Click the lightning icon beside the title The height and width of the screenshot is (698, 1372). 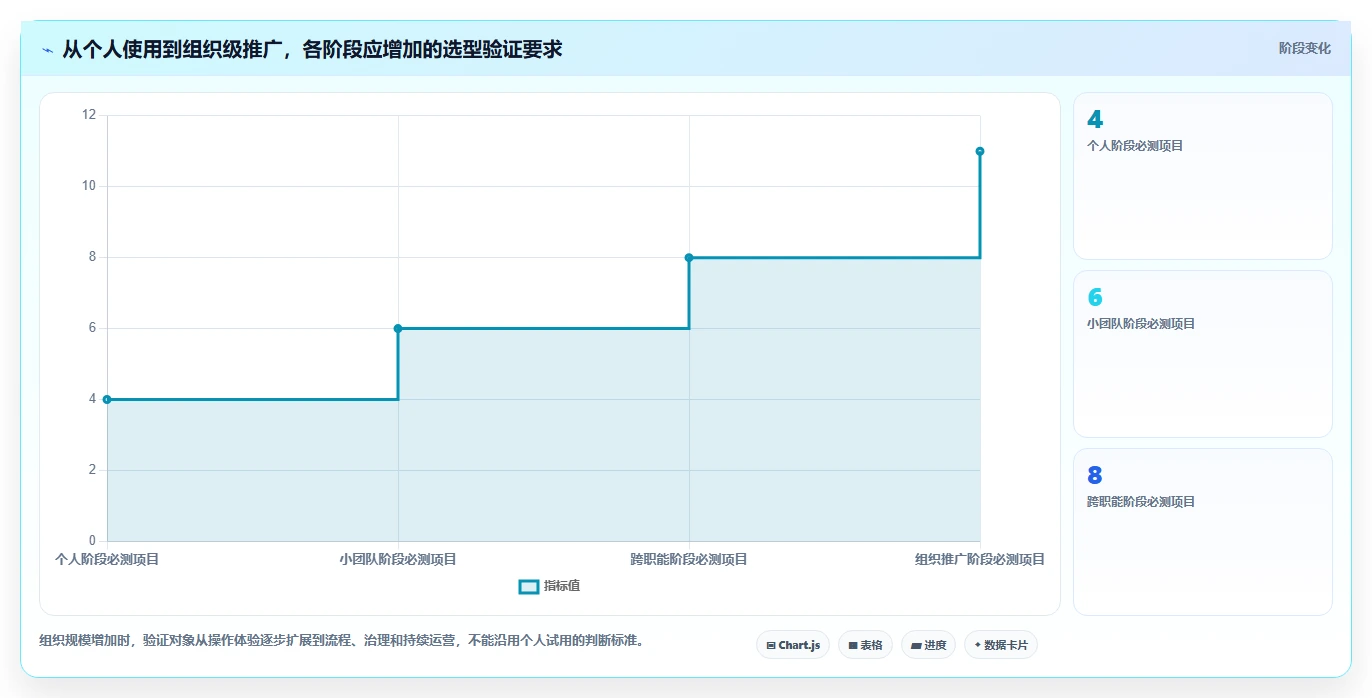(x=48, y=50)
